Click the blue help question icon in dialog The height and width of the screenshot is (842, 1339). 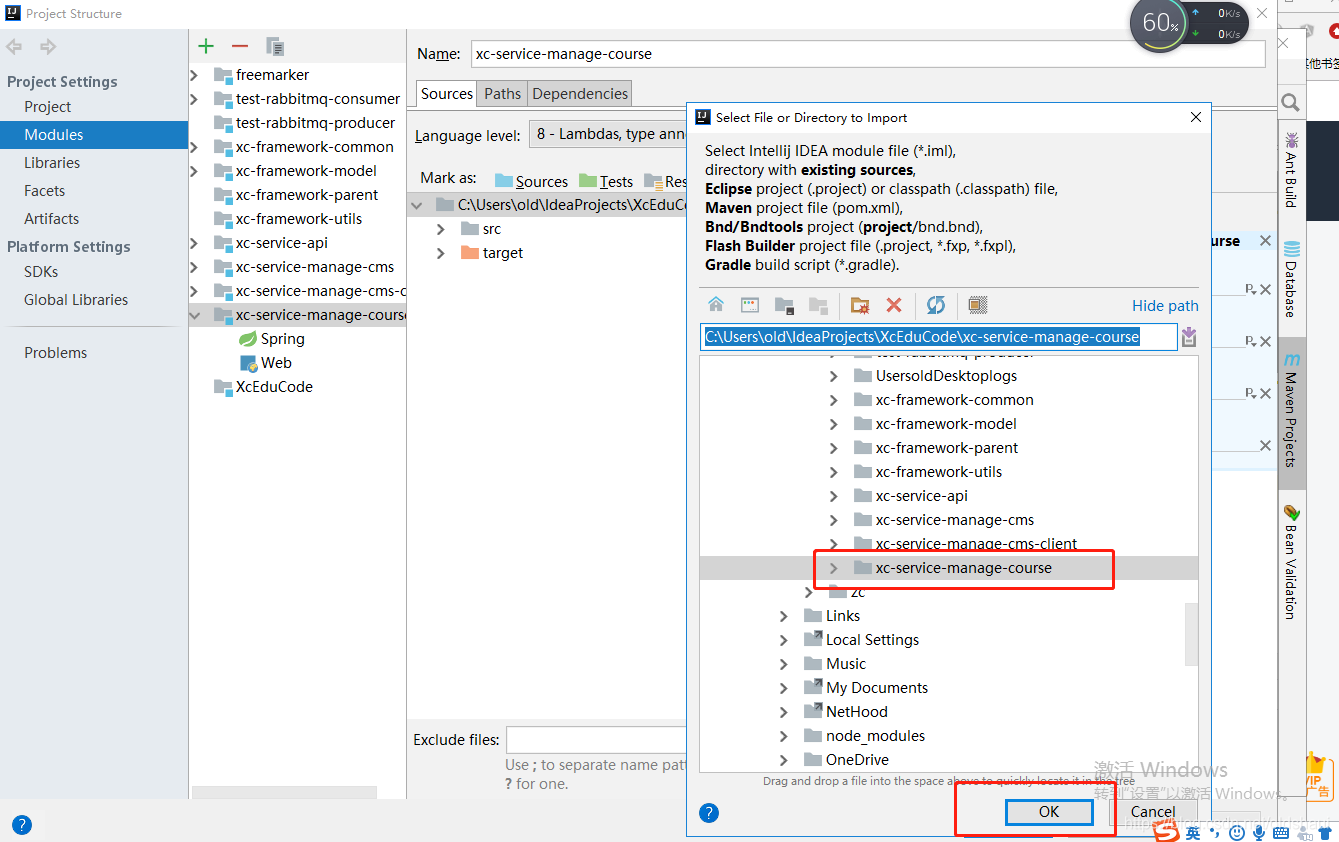click(x=709, y=812)
